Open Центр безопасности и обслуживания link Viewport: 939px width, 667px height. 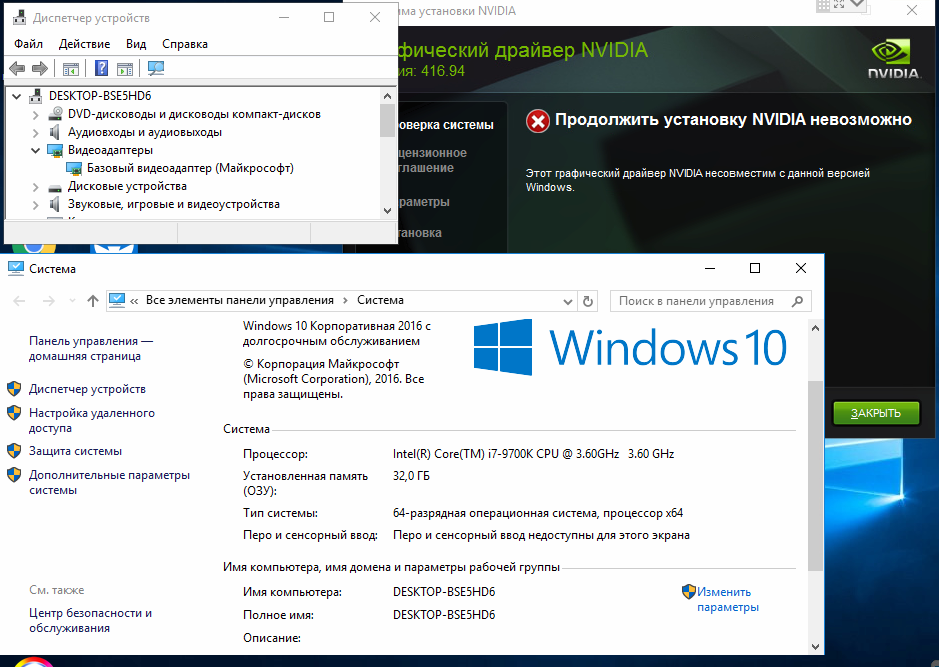(90, 620)
